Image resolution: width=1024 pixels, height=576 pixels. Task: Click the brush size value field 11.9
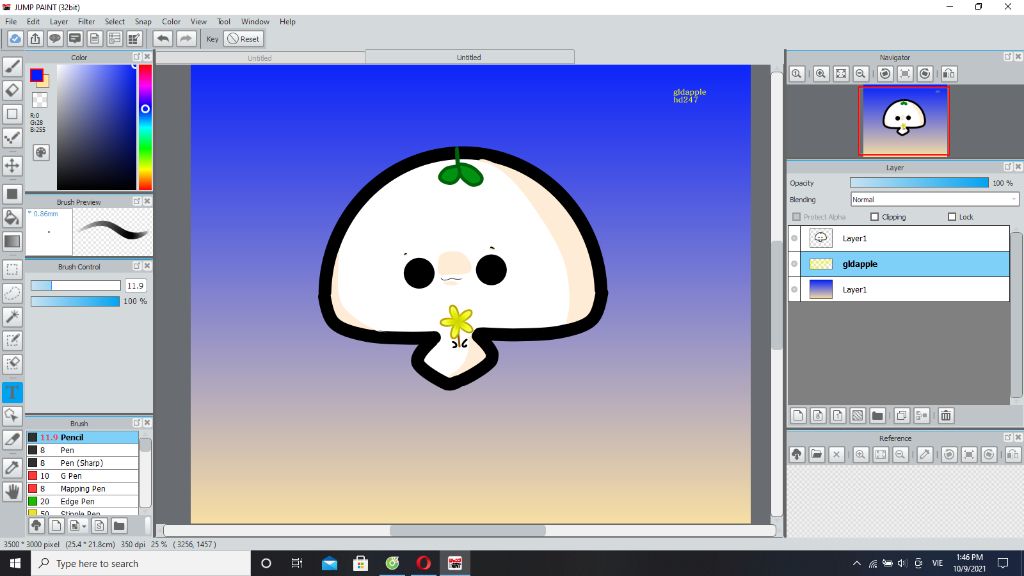pos(135,285)
